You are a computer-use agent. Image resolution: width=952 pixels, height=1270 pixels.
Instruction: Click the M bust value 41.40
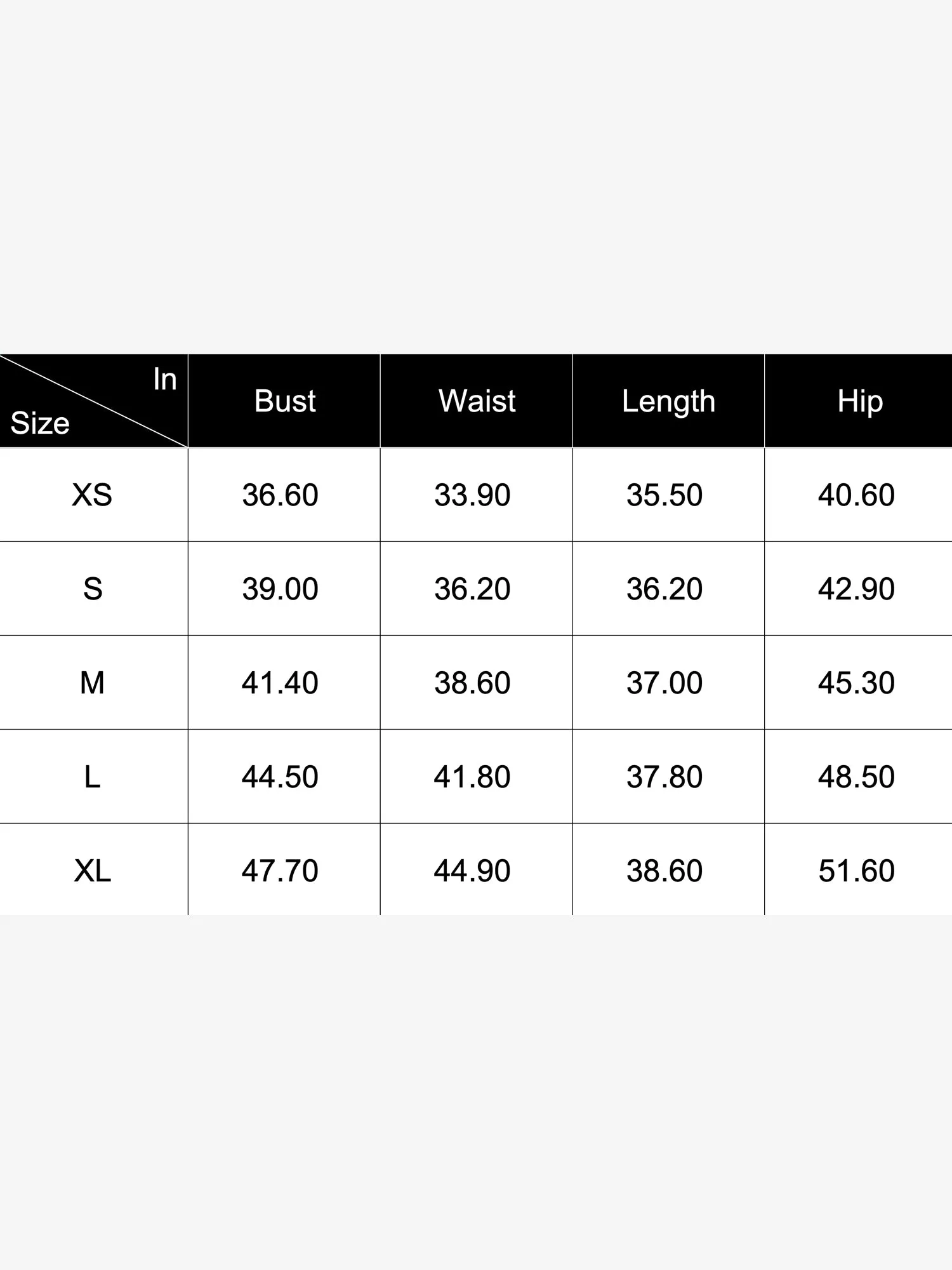[x=280, y=683]
